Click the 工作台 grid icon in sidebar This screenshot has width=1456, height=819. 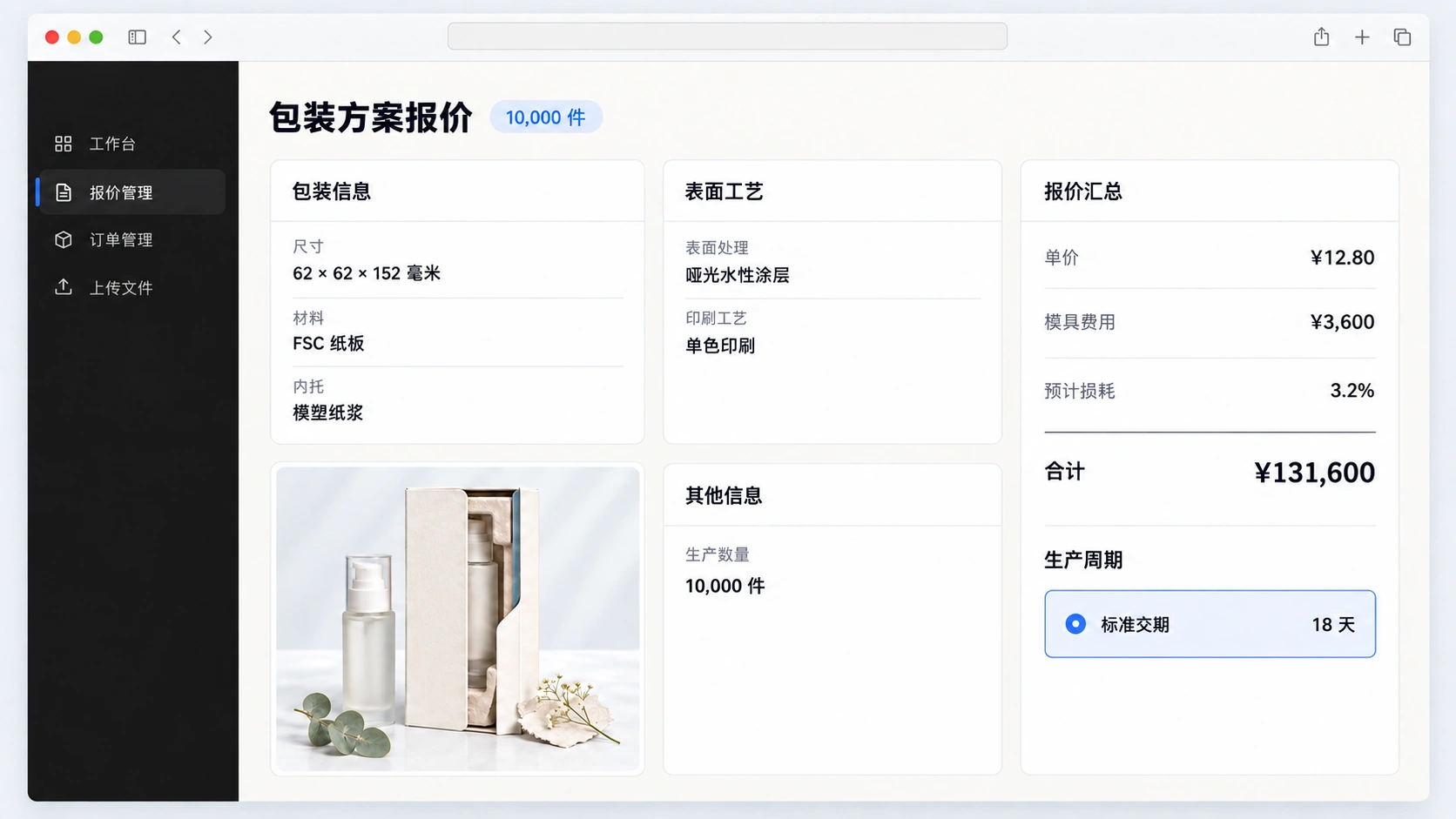[63, 144]
